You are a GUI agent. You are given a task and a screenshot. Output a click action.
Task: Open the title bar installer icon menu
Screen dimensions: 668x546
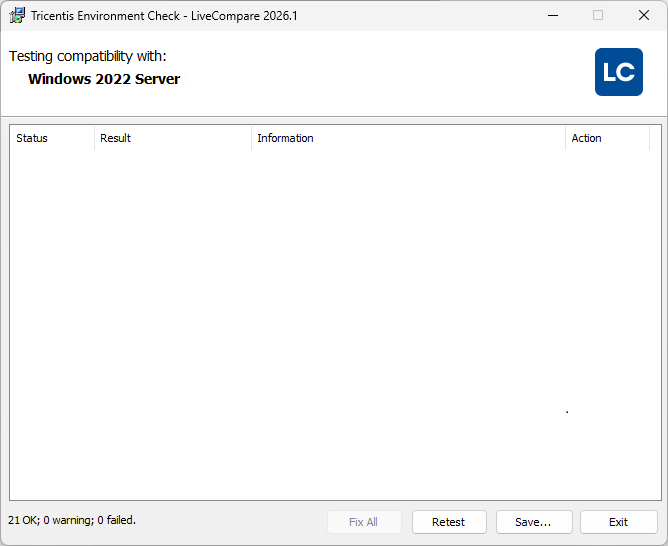17,16
